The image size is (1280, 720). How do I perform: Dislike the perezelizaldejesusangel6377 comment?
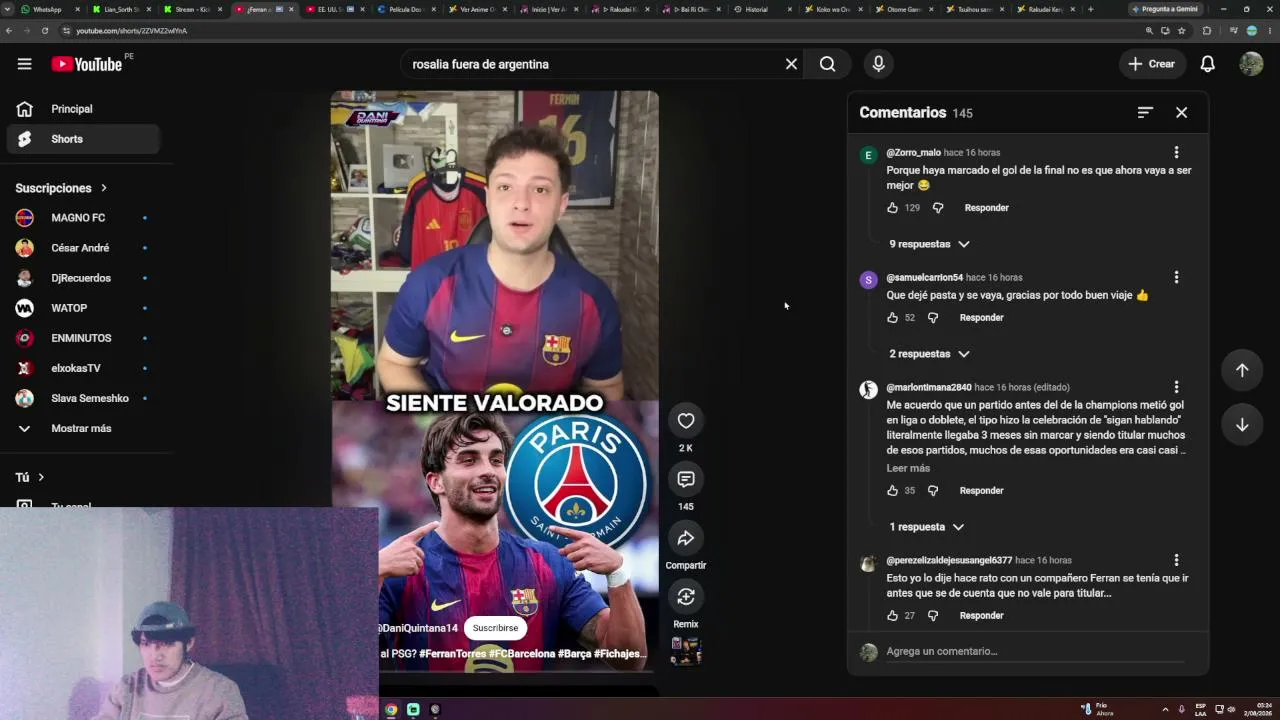(x=933, y=616)
